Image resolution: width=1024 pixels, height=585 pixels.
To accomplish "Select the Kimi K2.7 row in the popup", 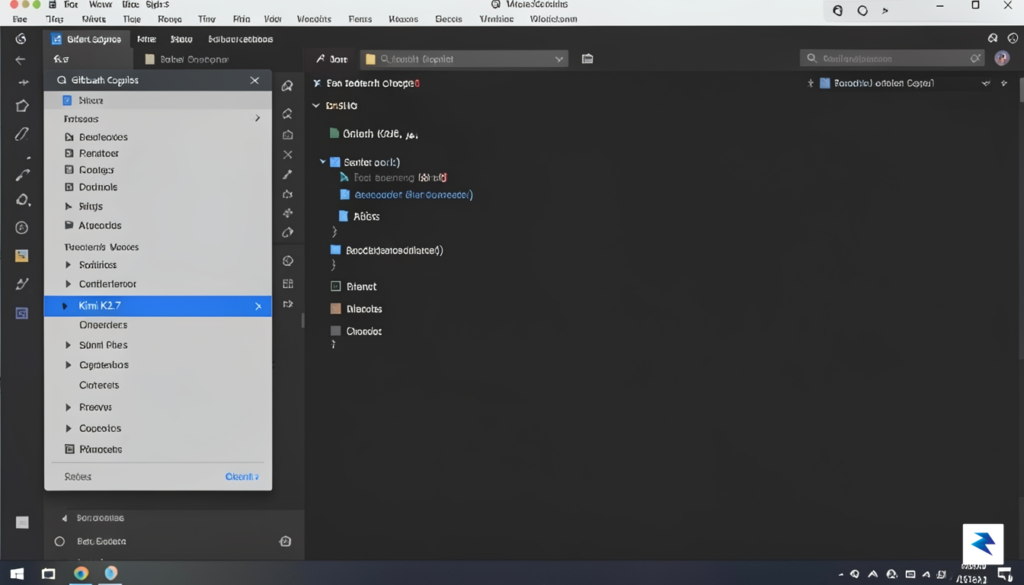I will (x=158, y=306).
